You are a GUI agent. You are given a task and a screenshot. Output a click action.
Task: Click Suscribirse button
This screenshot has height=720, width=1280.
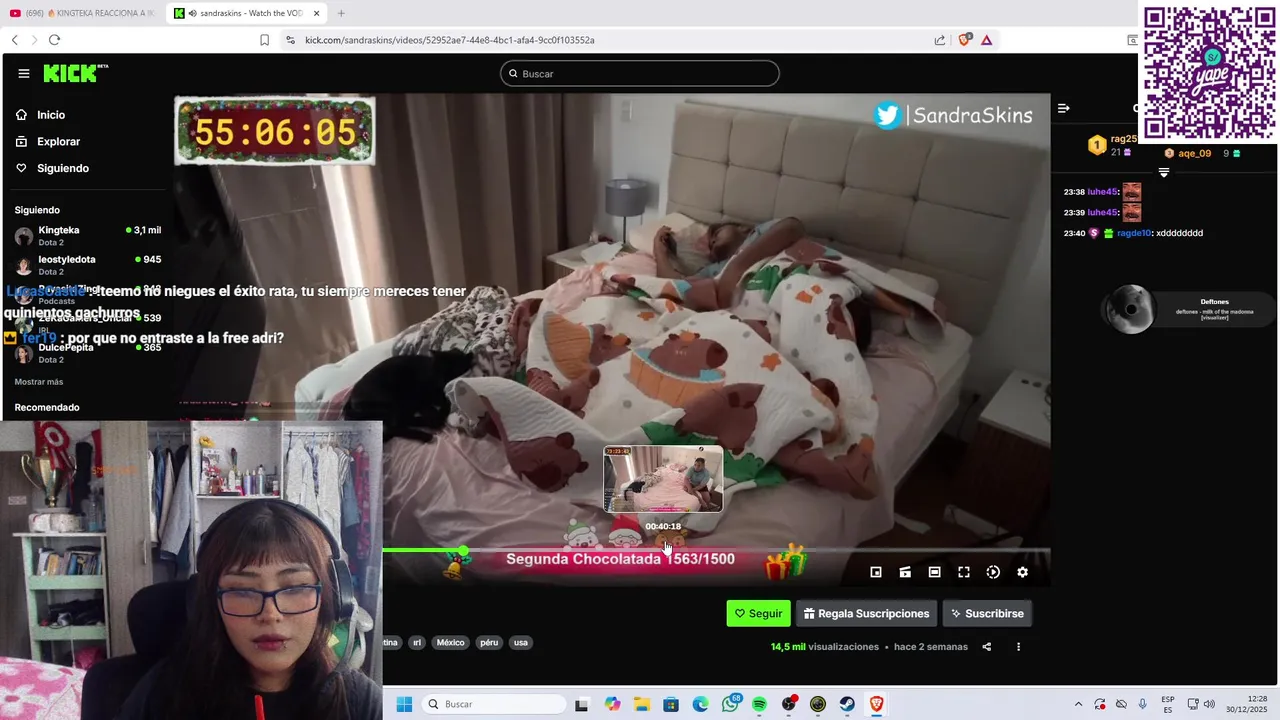[x=987, y=614]
